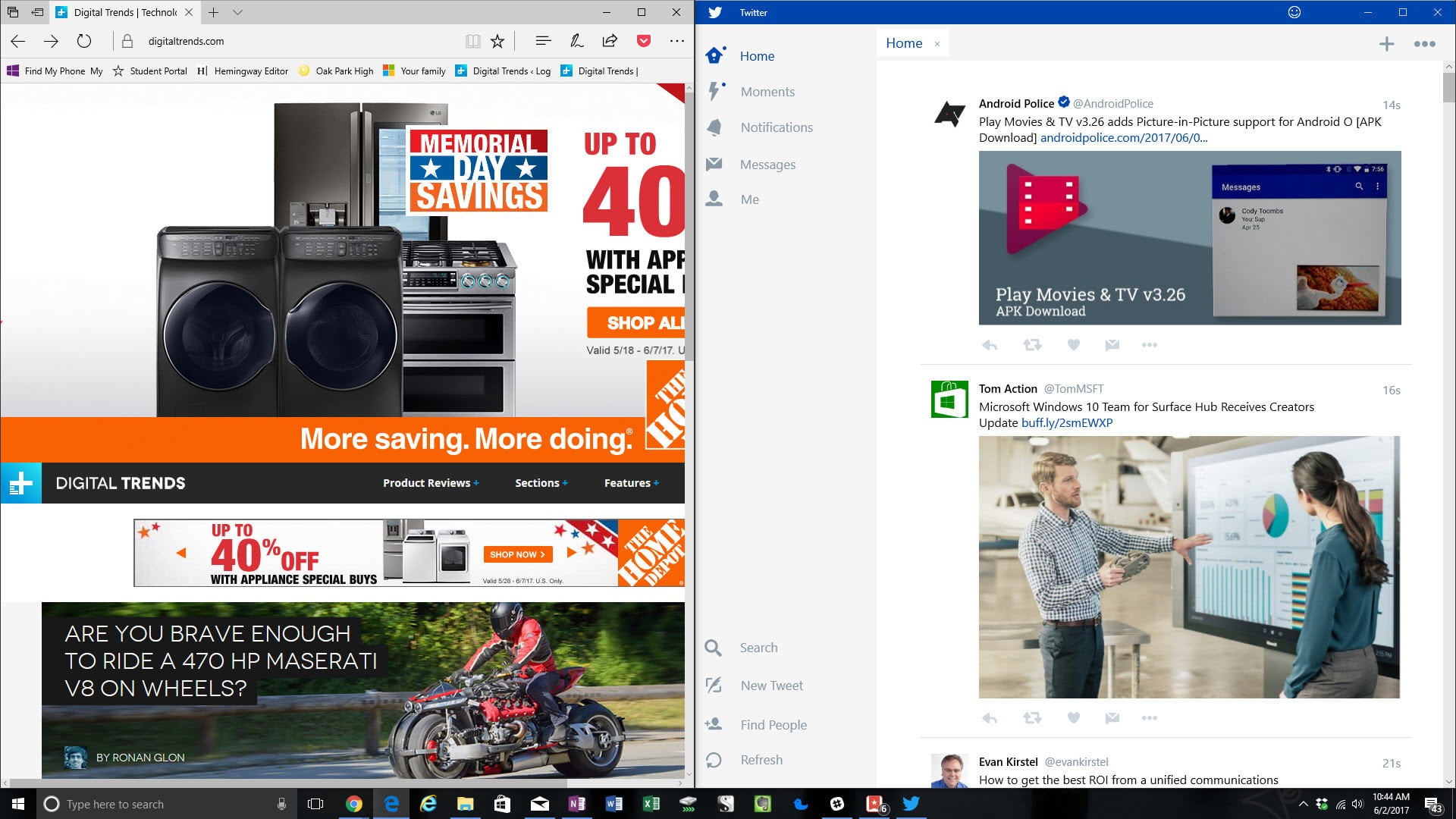Reply to Android Police tweet
1456x819 pixels.
click(990, 345)
